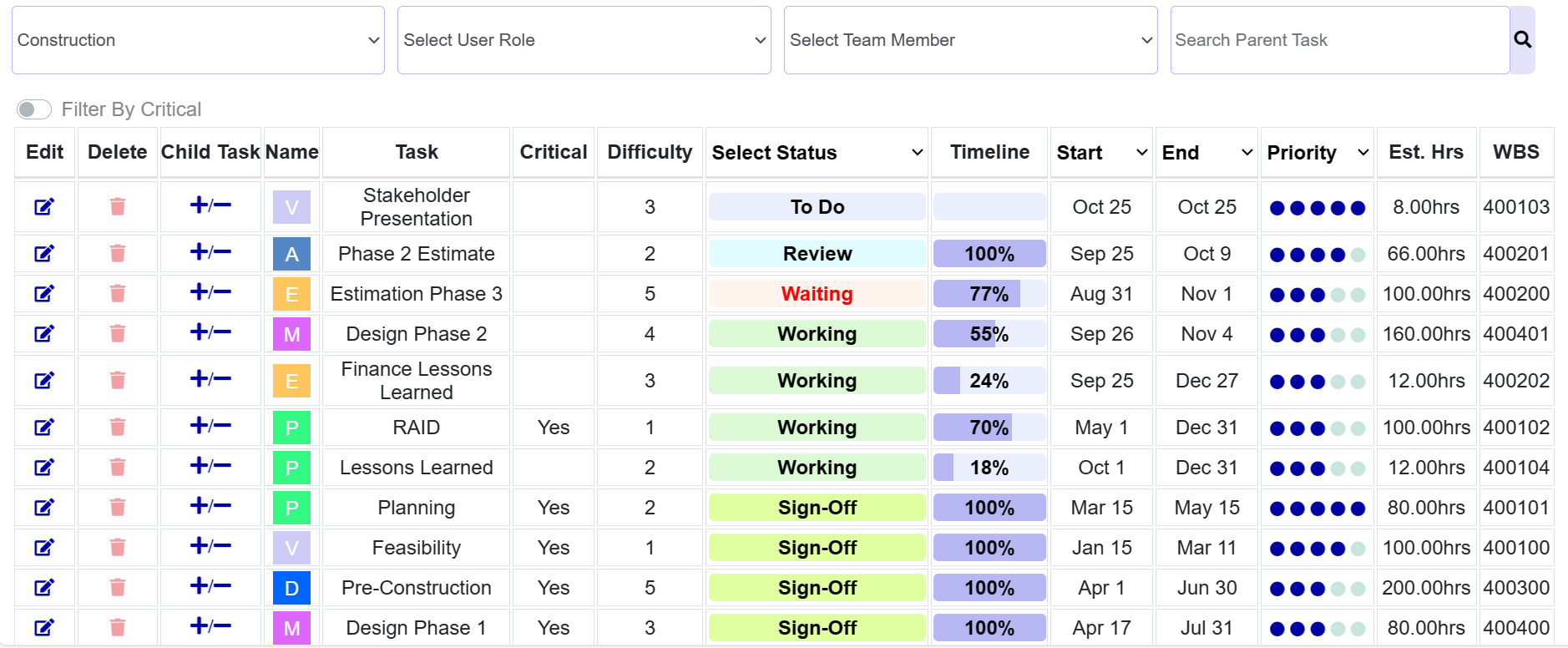The height and width of the screenshot is (648, 1568).
Task: Add child task to Estimation Phase 3
Action: tap(210, 293)
